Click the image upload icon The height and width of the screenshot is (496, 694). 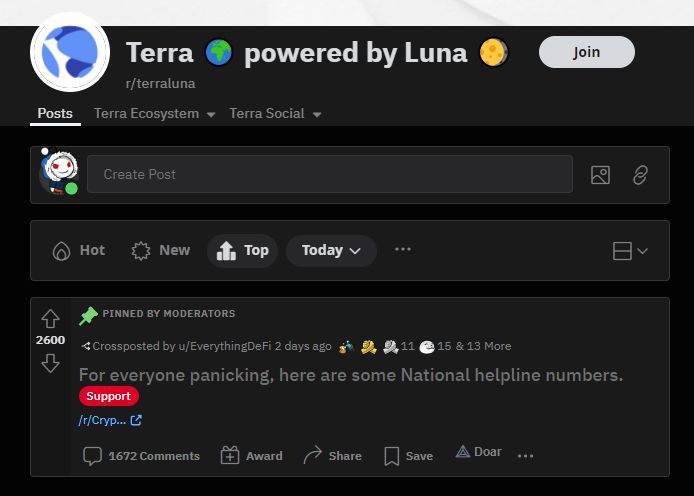pos(600,175)
